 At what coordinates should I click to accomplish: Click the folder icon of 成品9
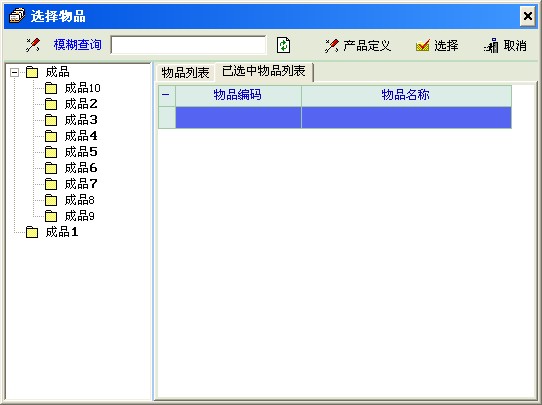[x=51, y=216]
